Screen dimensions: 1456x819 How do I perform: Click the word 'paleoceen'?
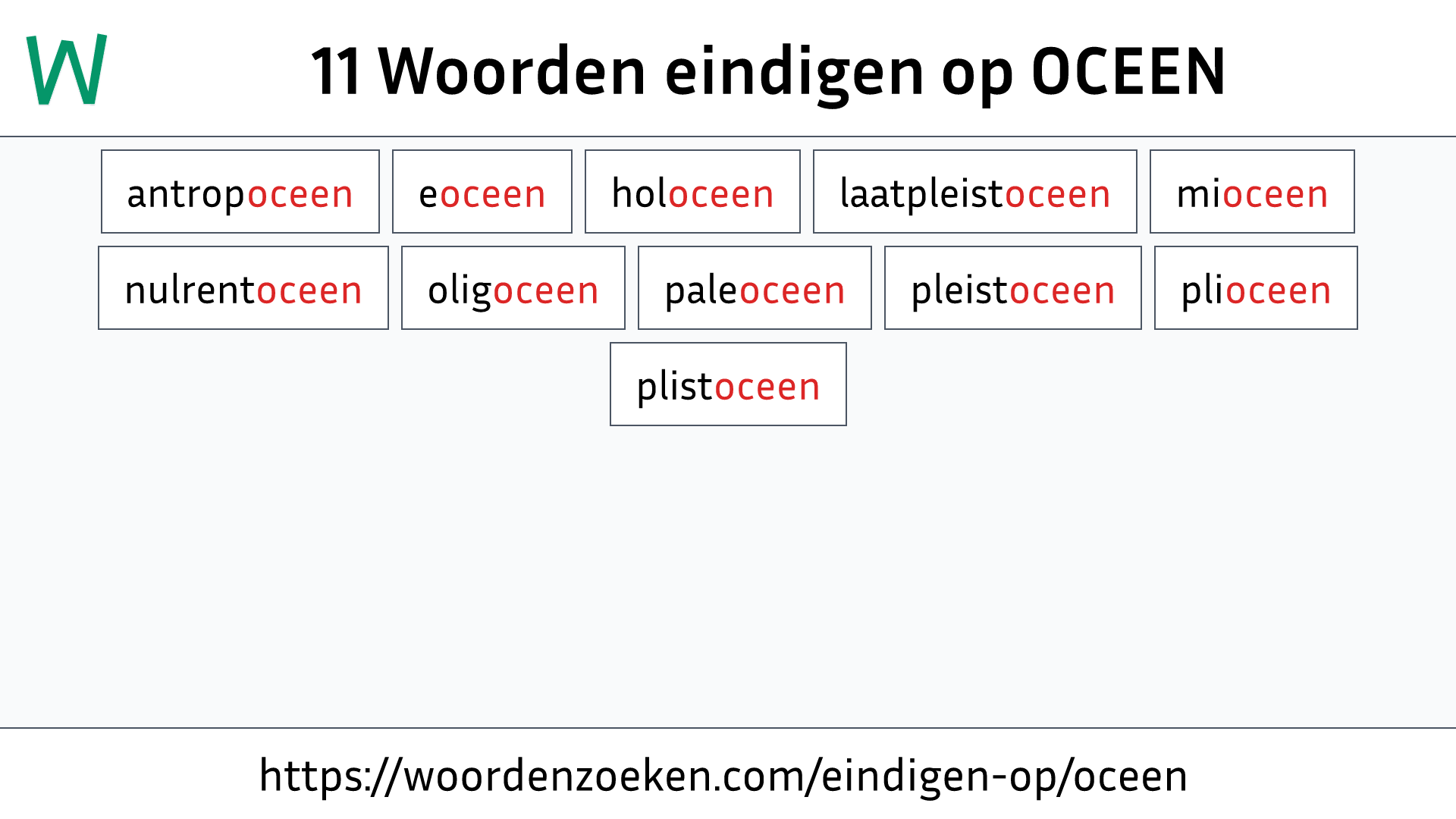coord(754,288)
